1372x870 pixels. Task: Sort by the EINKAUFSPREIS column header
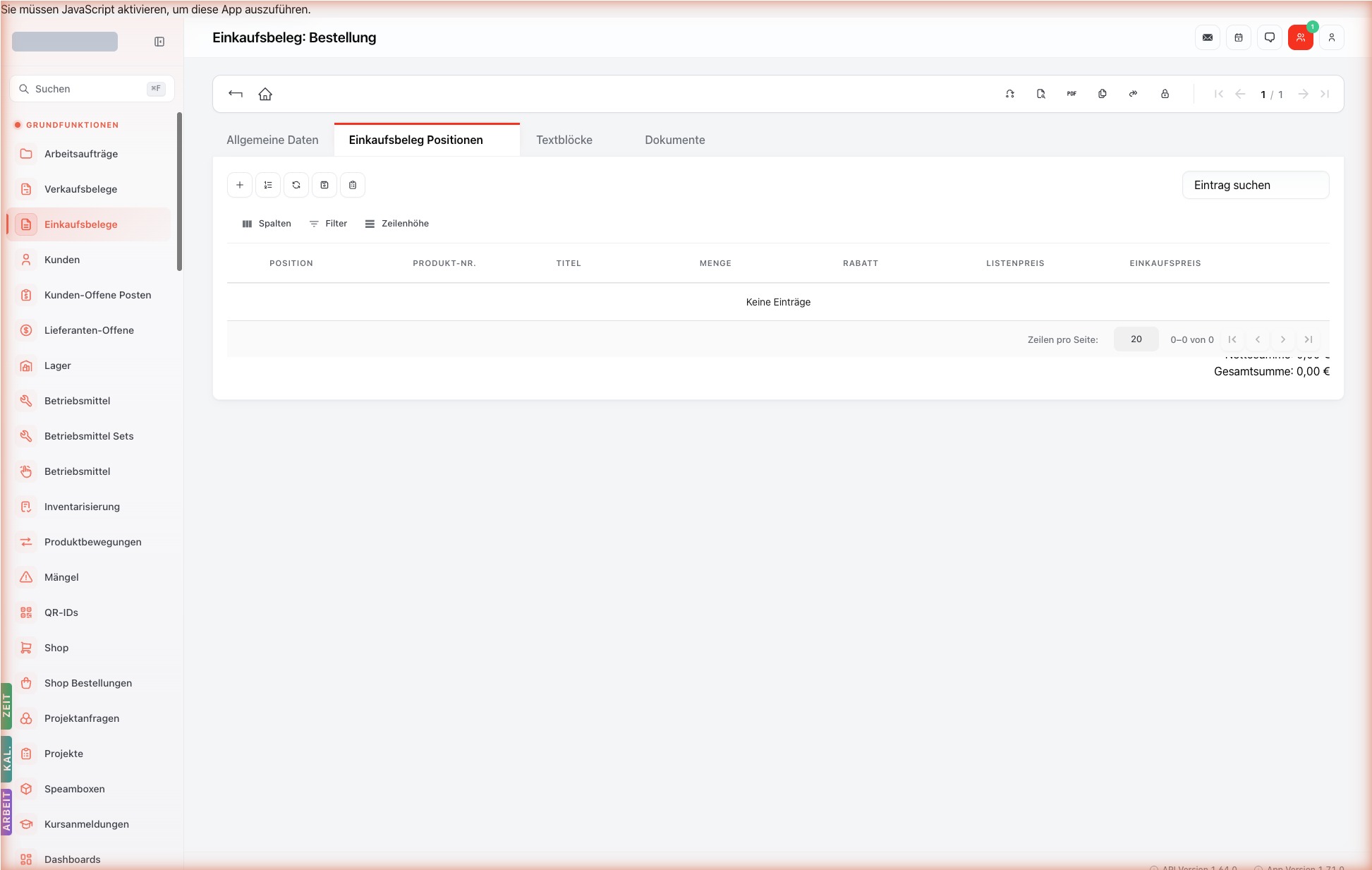click(1165, 263)
